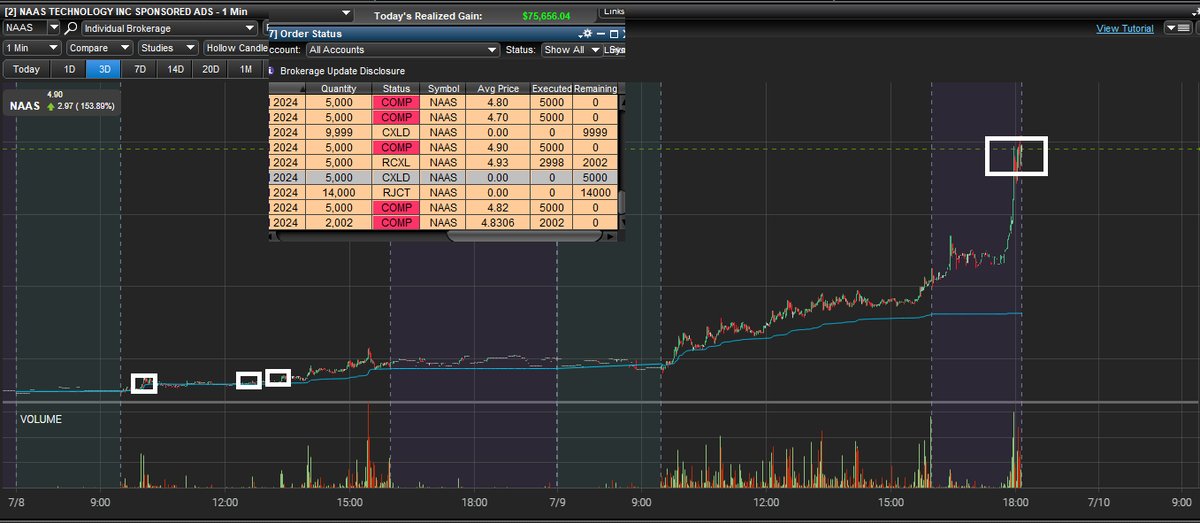This screenshot has height=523, width=1200.
Task: Click the 2998 executed cell
Action: pyautogui.click(x=551, y=161)
